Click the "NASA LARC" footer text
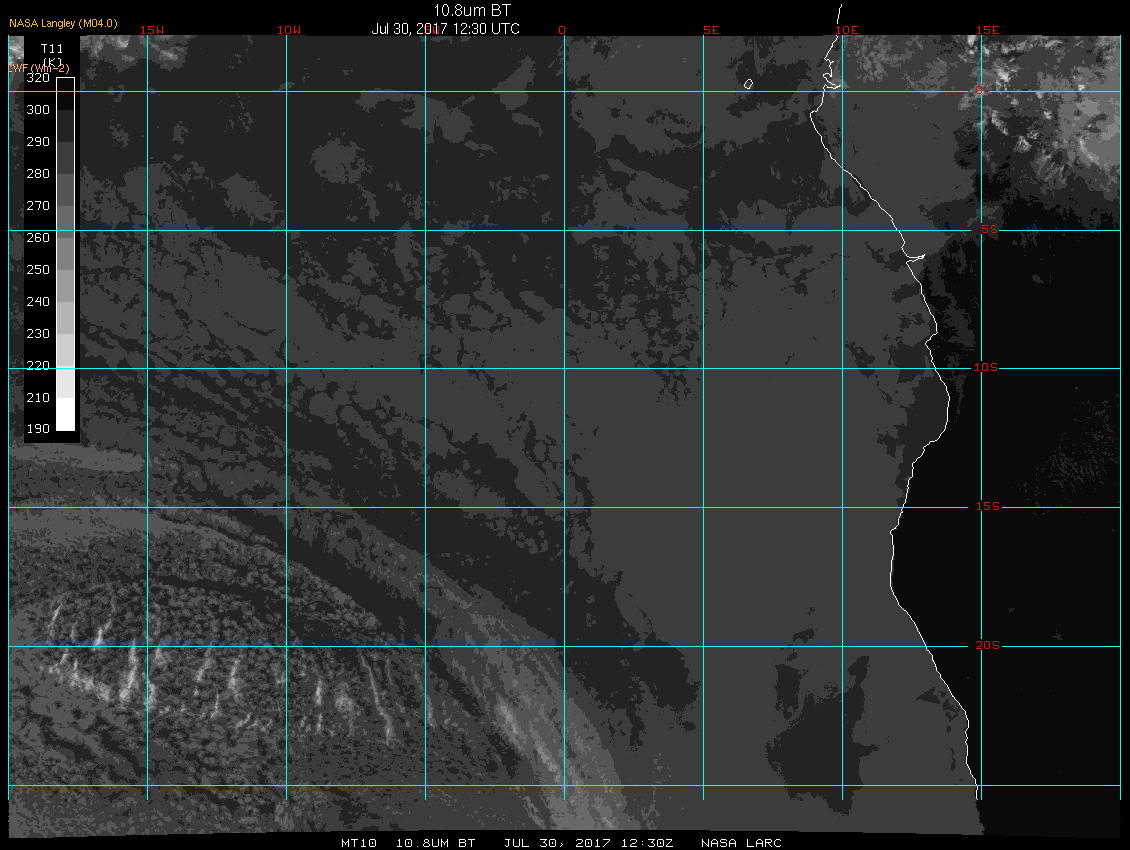The image size is (1130, 850). point(742,843)
